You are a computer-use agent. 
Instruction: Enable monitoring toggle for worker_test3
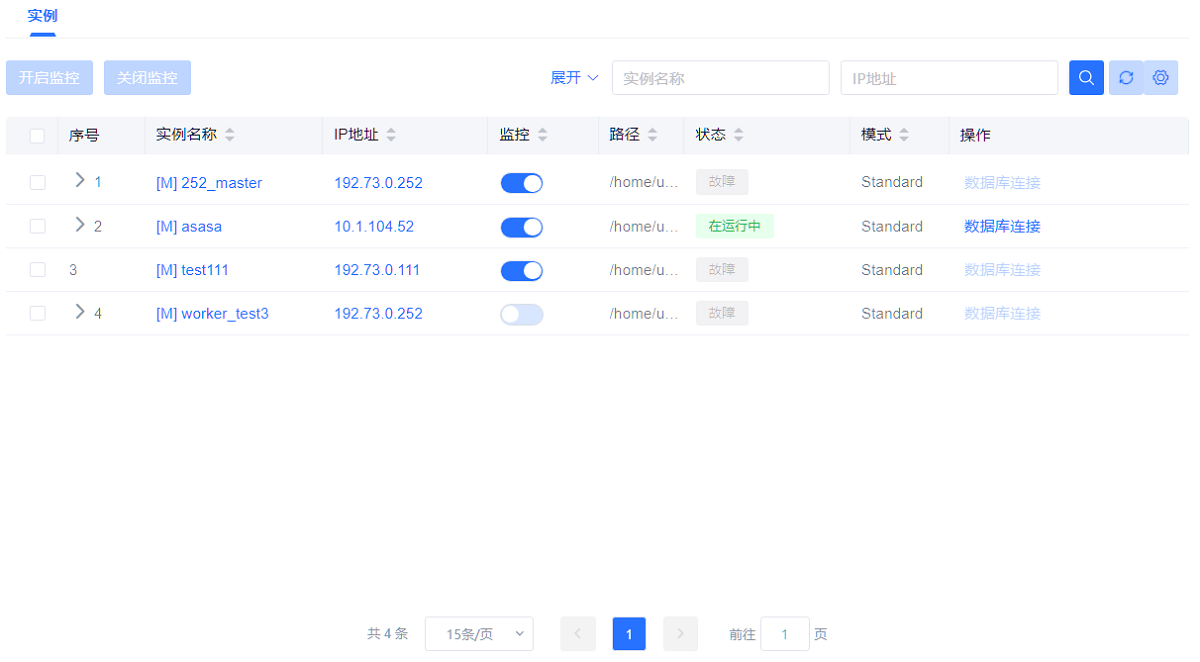(521, 314)
